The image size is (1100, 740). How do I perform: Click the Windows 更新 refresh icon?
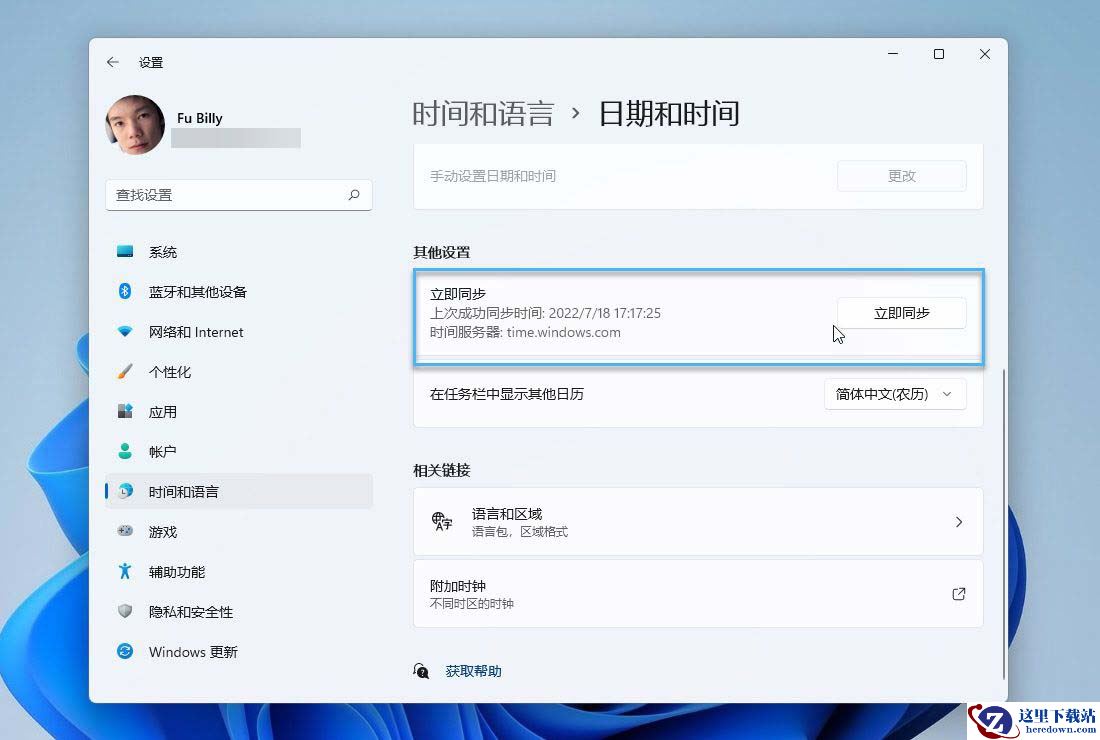(125, 651)
